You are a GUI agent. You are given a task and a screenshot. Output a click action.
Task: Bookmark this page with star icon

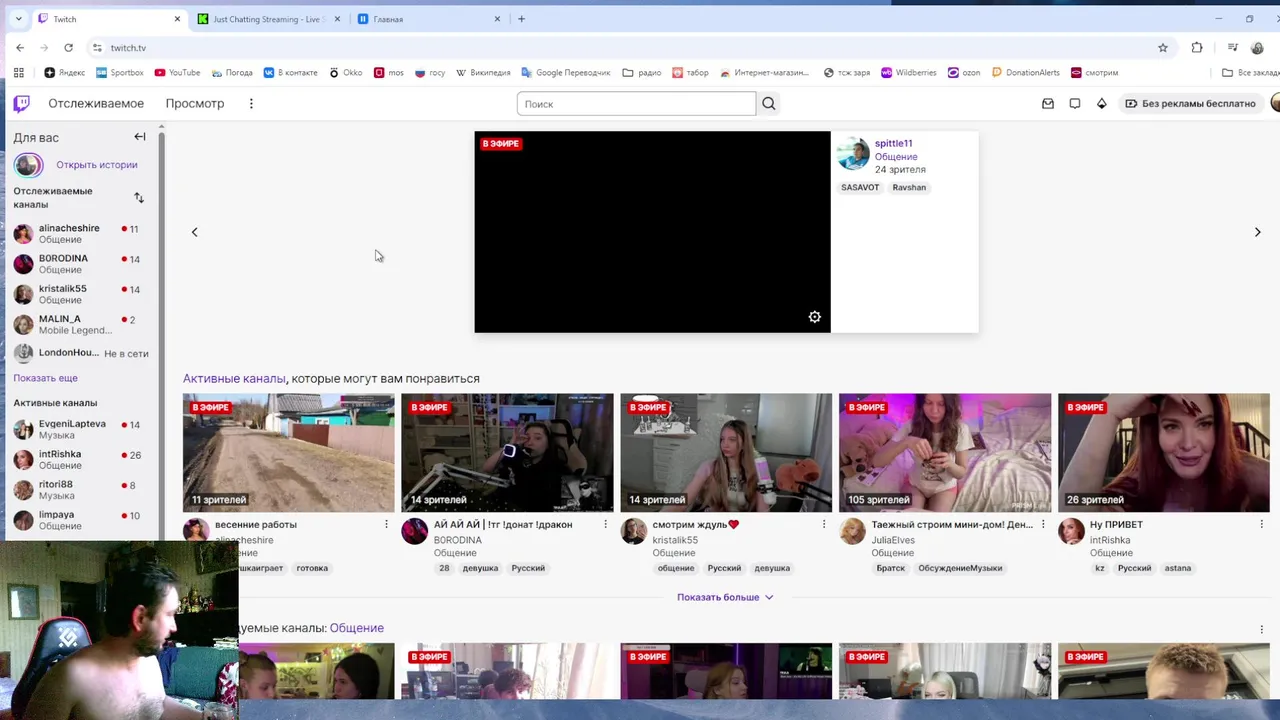click(1163, 47)
